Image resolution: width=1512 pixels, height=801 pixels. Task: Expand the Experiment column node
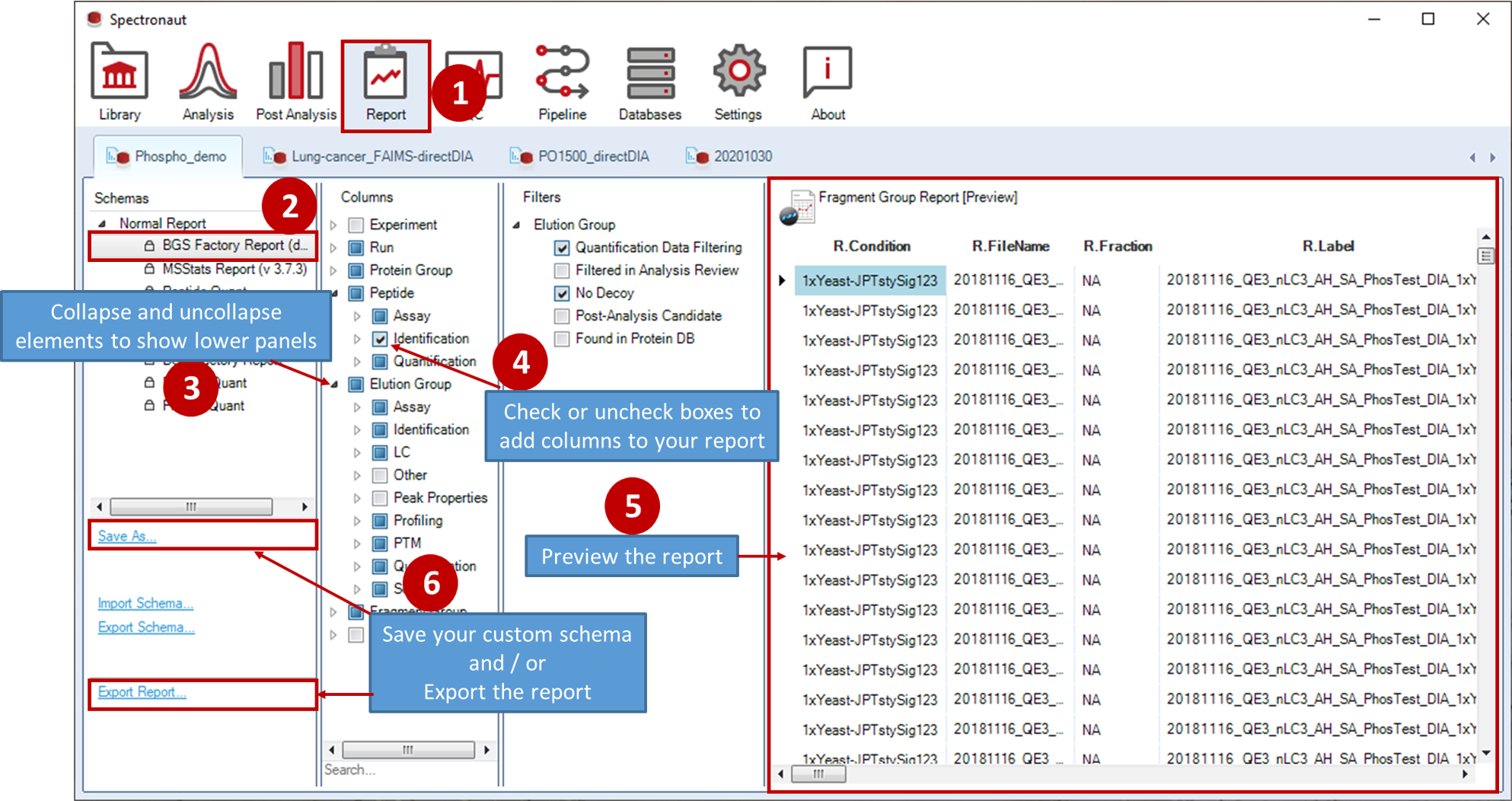point(333,225)
